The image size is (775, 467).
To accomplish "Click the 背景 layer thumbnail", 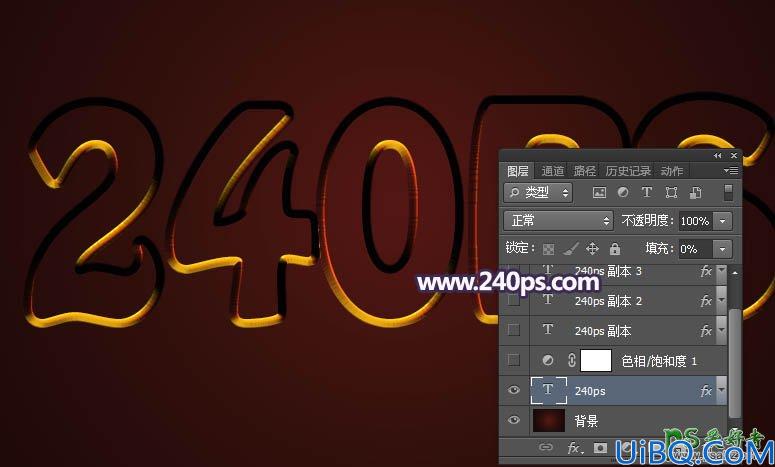I will point(549,420).
